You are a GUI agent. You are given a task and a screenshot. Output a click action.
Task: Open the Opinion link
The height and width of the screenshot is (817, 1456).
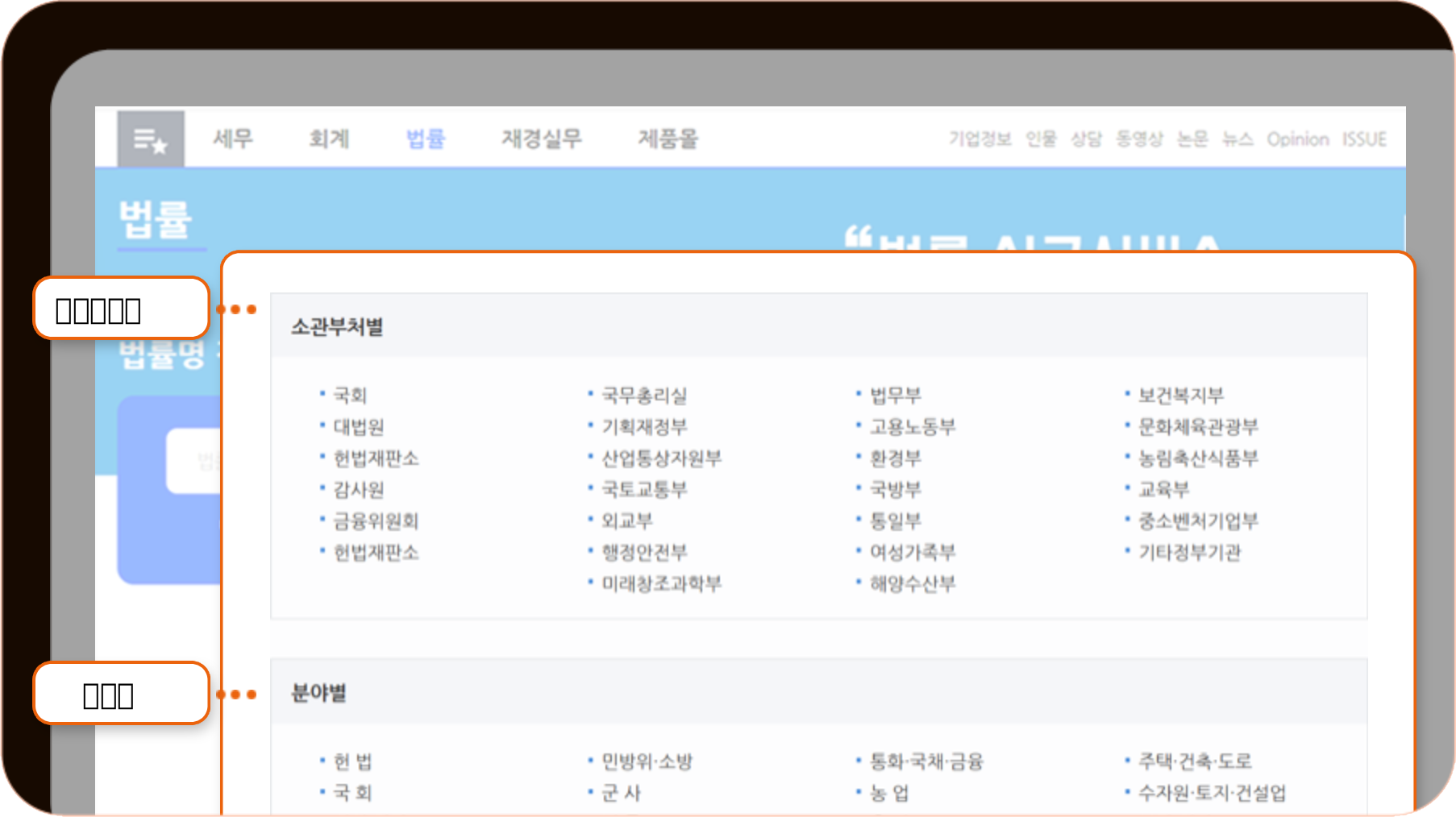[x=1297, y=139]
